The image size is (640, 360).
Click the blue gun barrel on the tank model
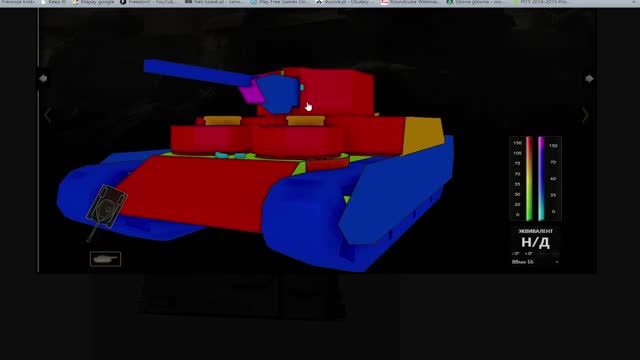point(198,73)
